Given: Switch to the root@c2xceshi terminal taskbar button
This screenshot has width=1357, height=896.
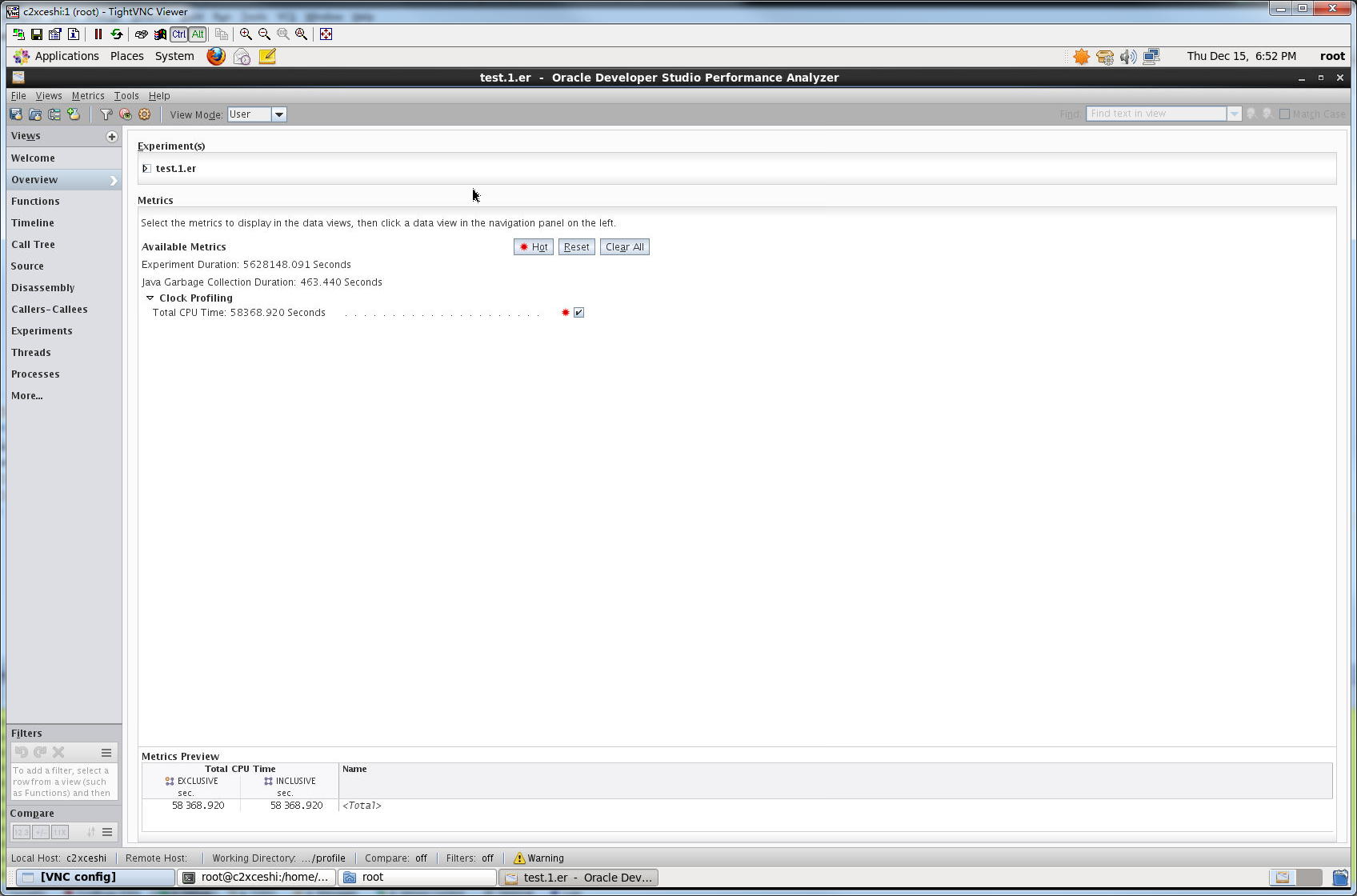Looking at the screenshot, I should tap(257, 878).
